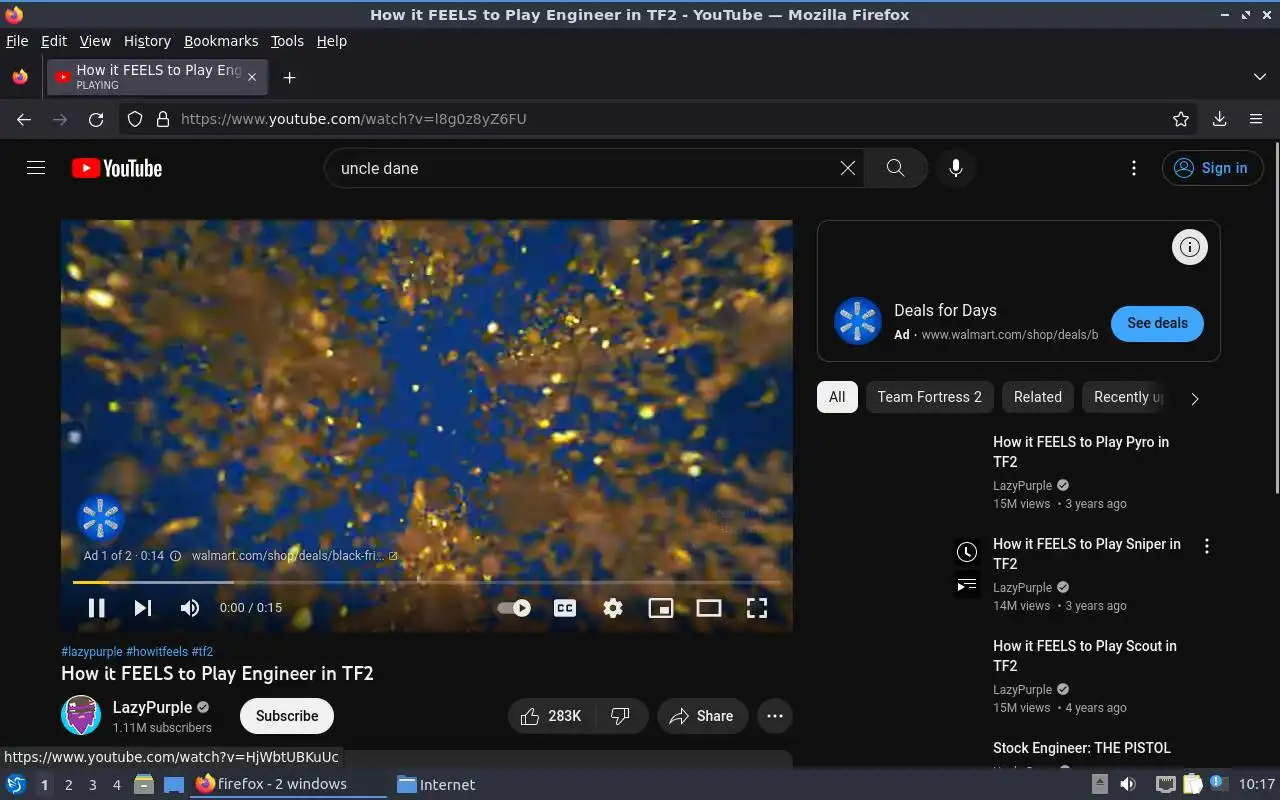Toggle closed captions

pos(565,607)
